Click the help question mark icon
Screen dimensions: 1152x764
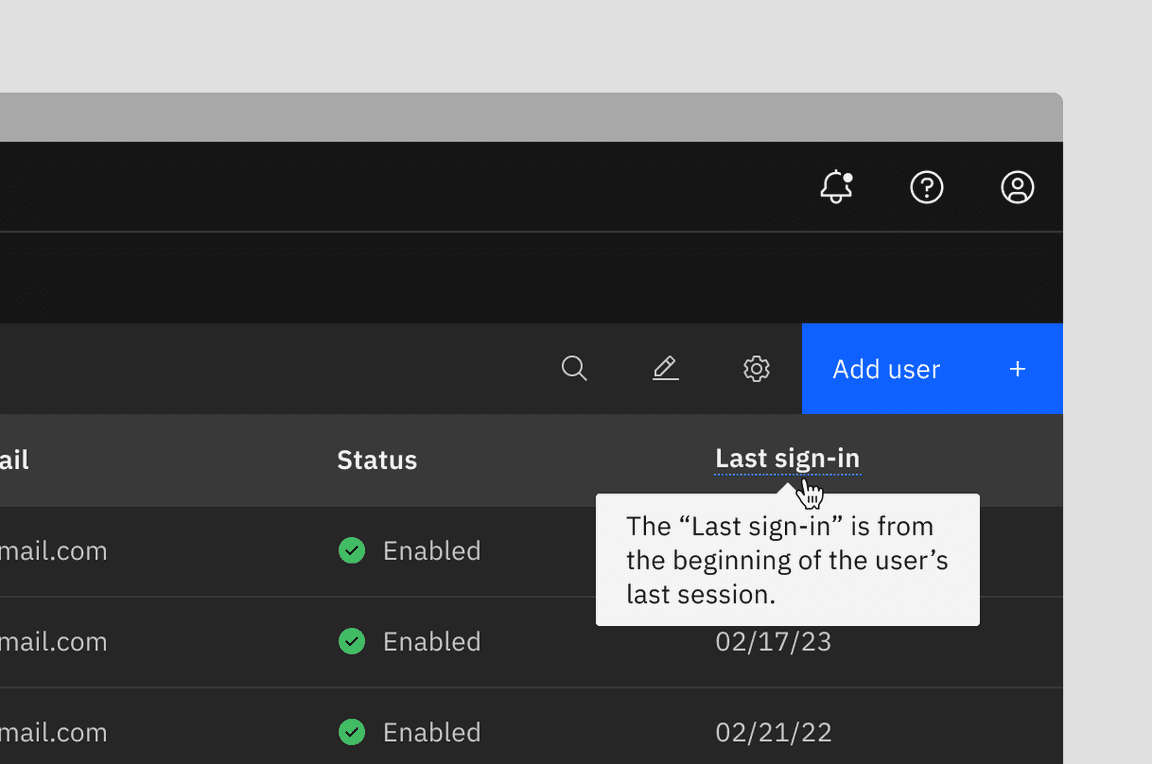(926, 187)
